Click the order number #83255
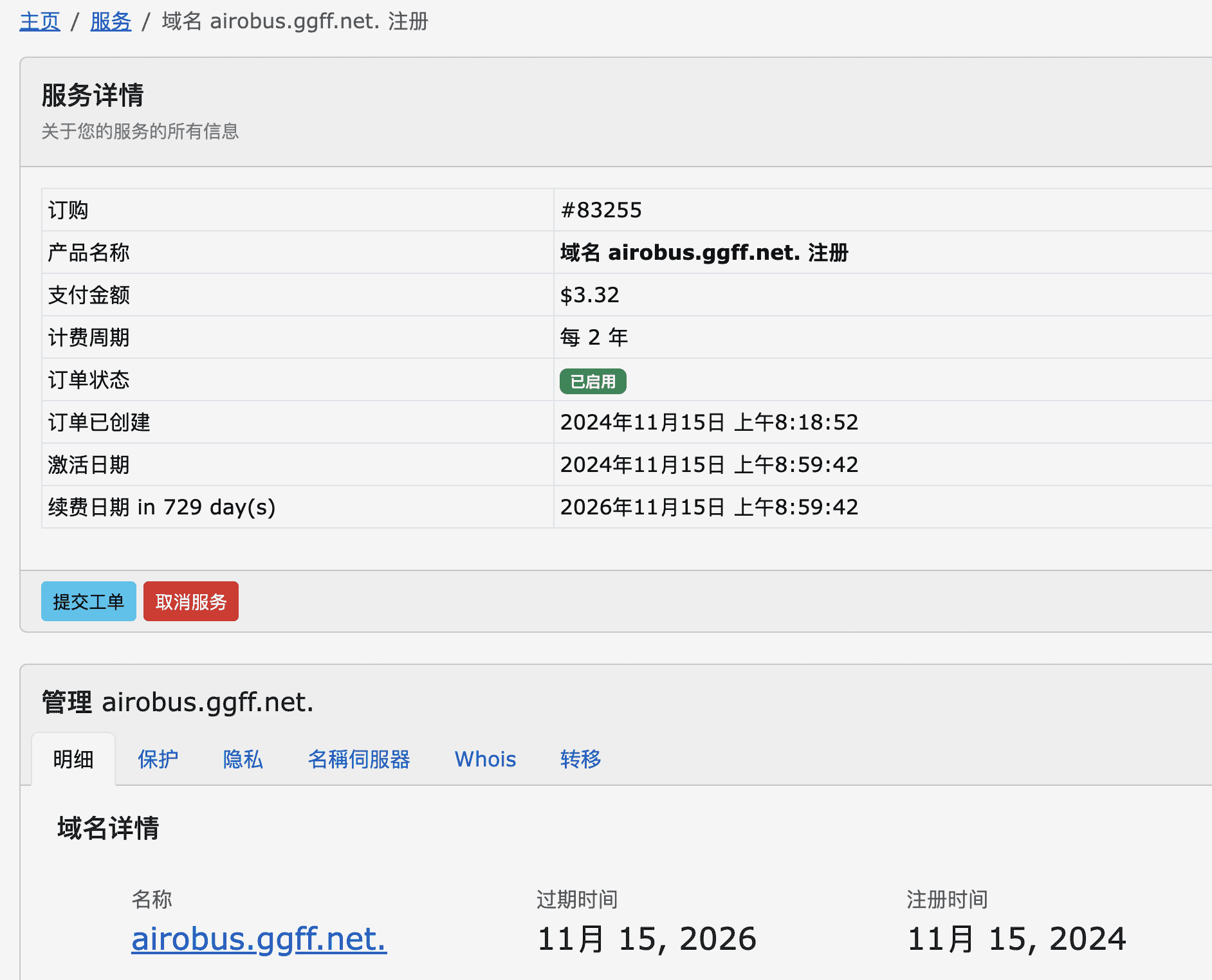Image resolution: width=1212 pixels, height=980 pixels. coord(601,210)
